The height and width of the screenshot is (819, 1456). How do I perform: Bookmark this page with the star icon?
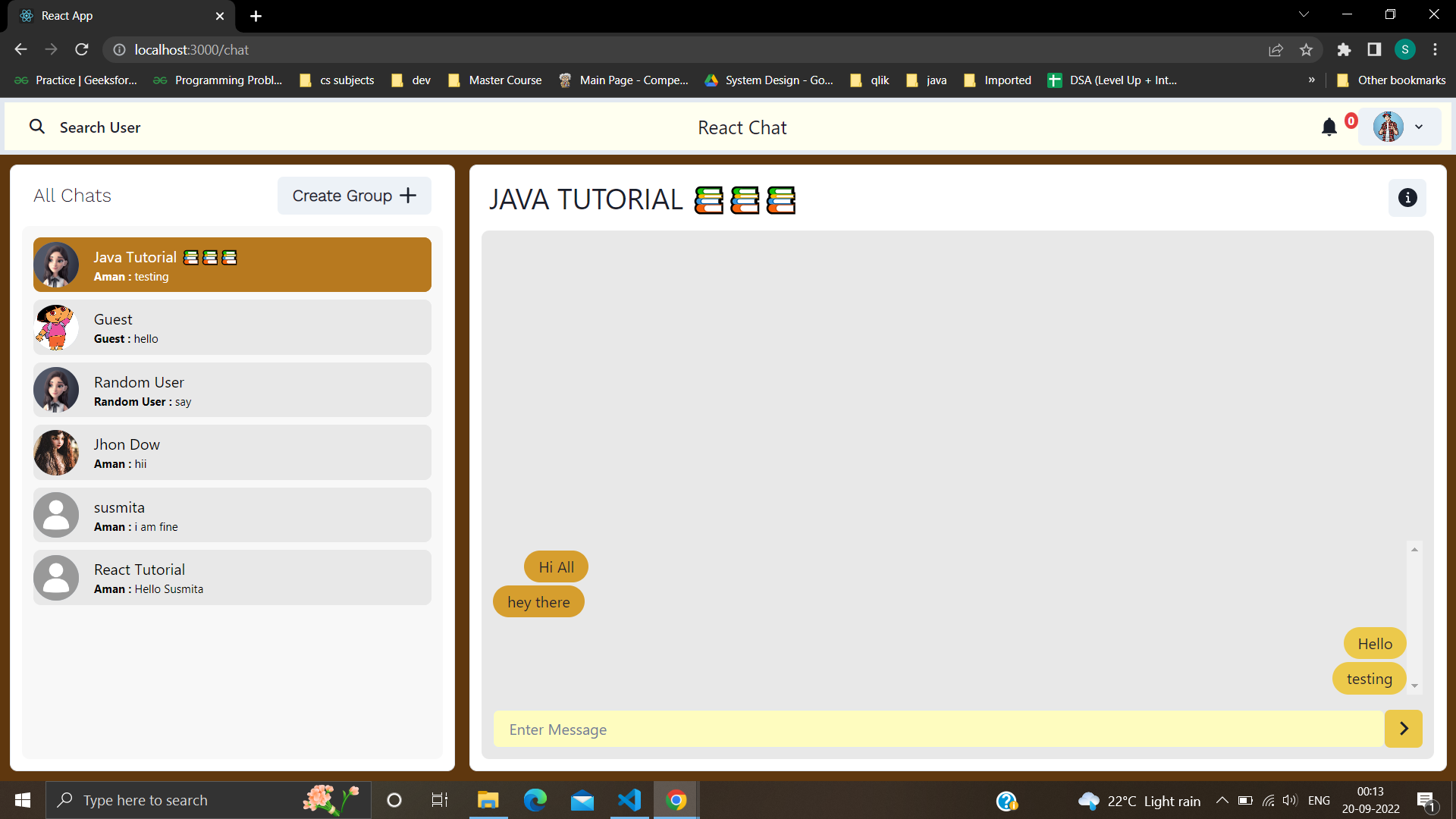(x=1306, y=50)
